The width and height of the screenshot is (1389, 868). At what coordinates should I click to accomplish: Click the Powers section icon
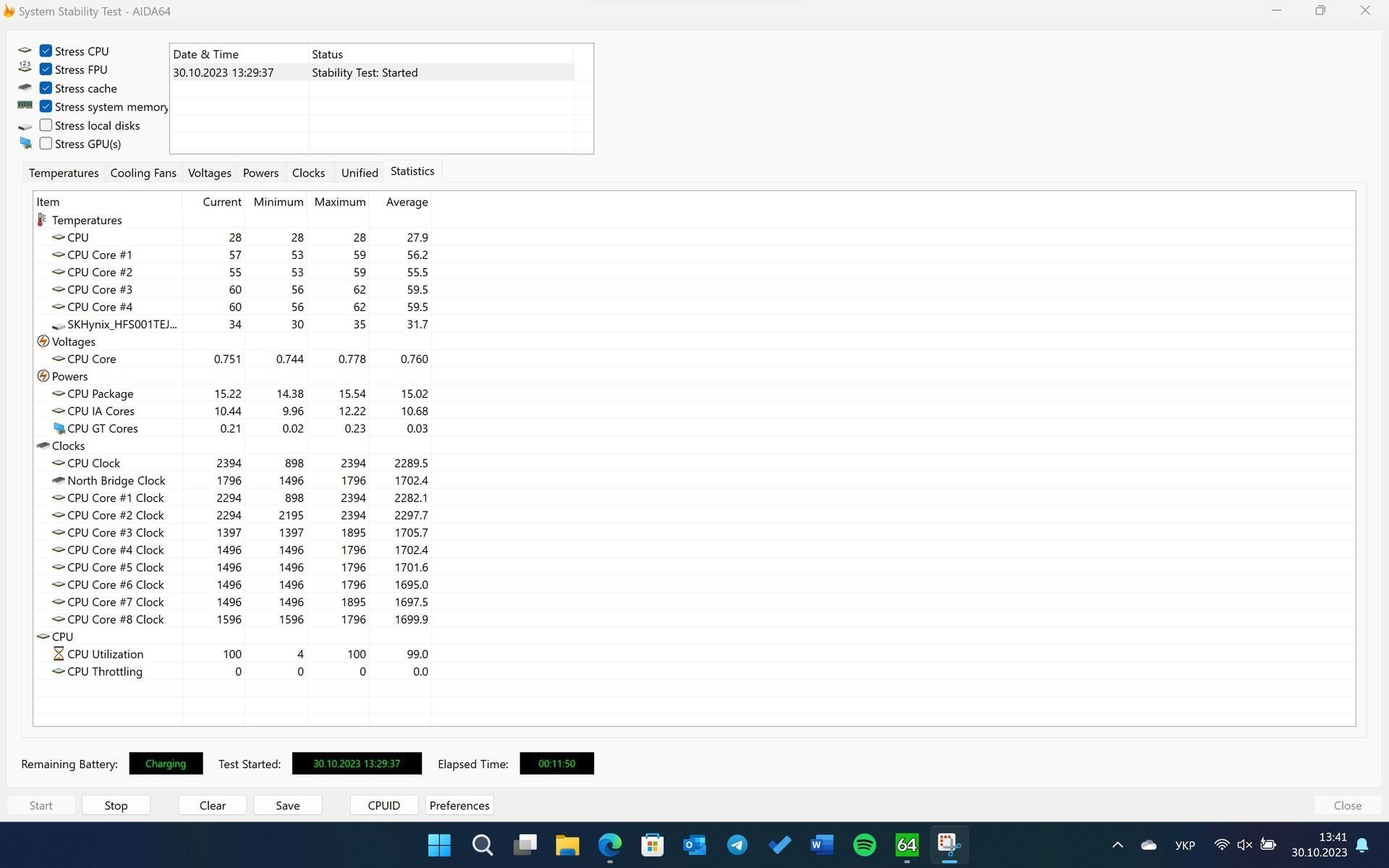(43, 375)
